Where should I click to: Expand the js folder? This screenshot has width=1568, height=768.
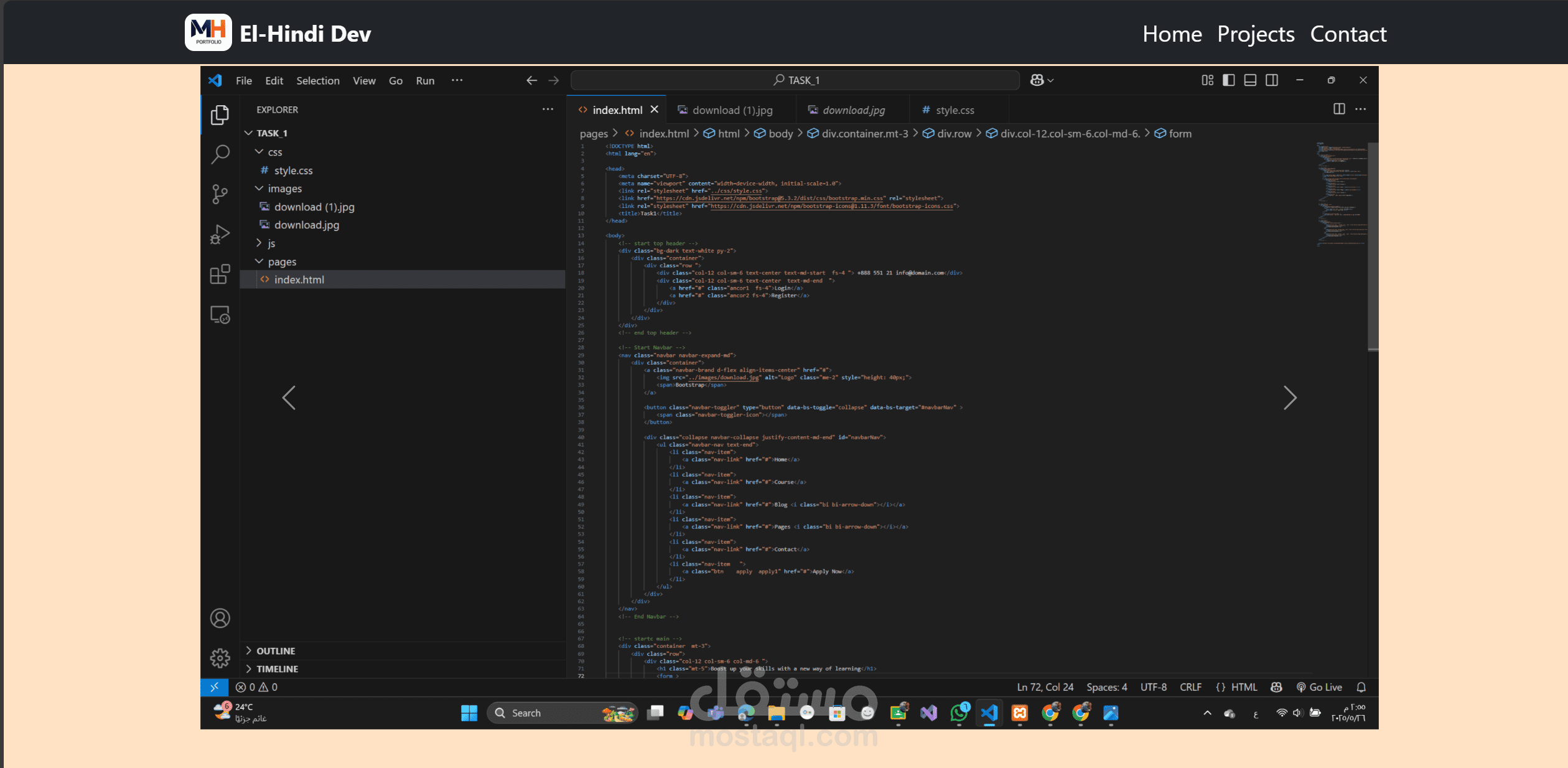pos(271,243)
